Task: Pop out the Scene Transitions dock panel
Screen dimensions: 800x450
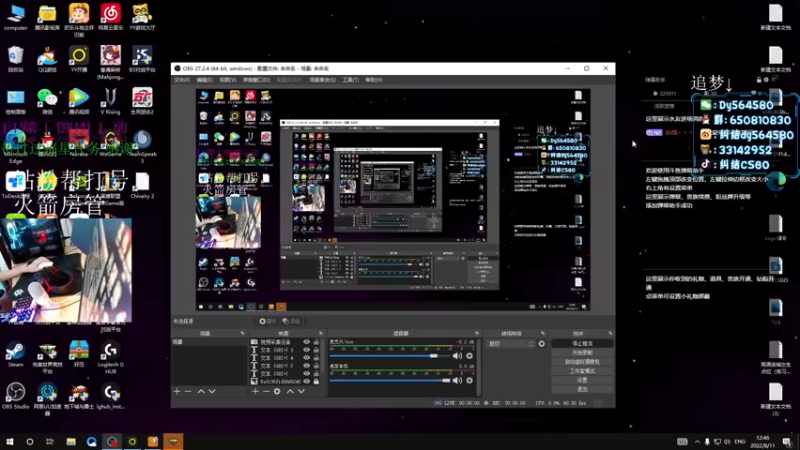Action: [x=543, y=334]
